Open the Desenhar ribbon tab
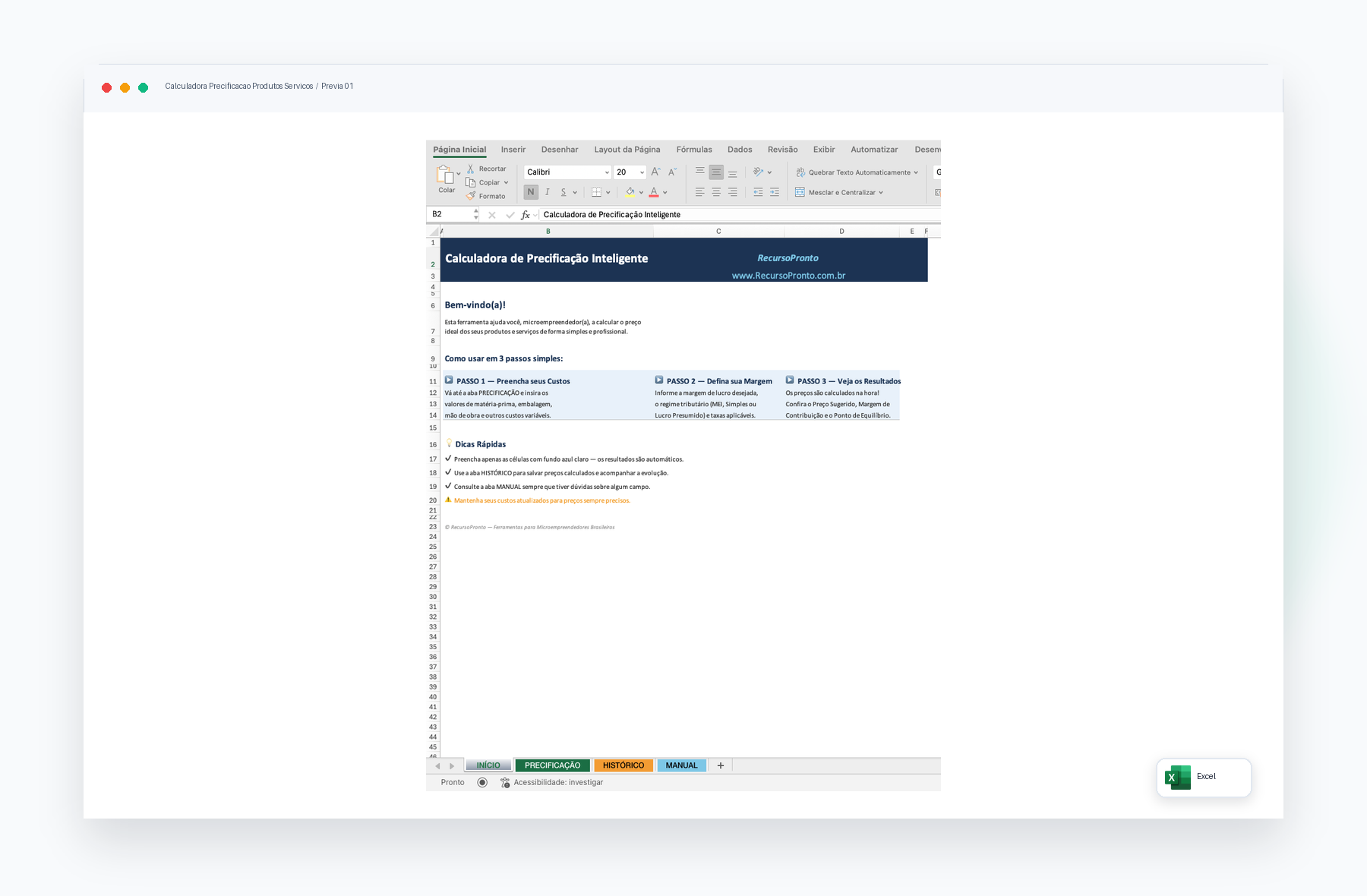This screenshot has width=1367, height=896. tap(560, 150)
